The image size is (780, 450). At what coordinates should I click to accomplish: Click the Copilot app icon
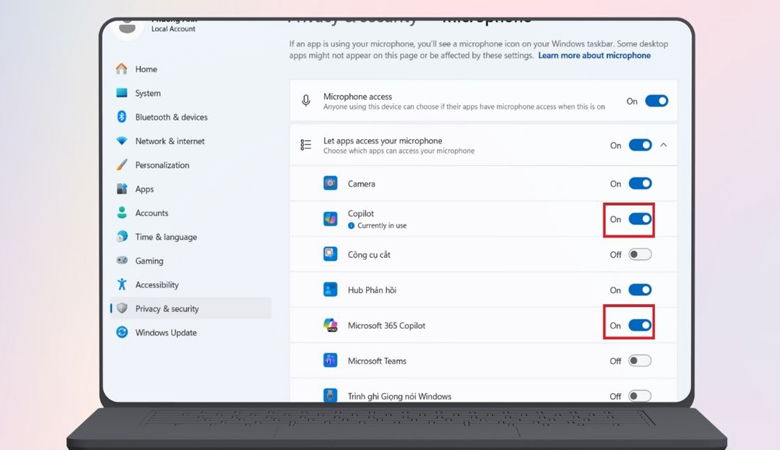tap(330, 219)
